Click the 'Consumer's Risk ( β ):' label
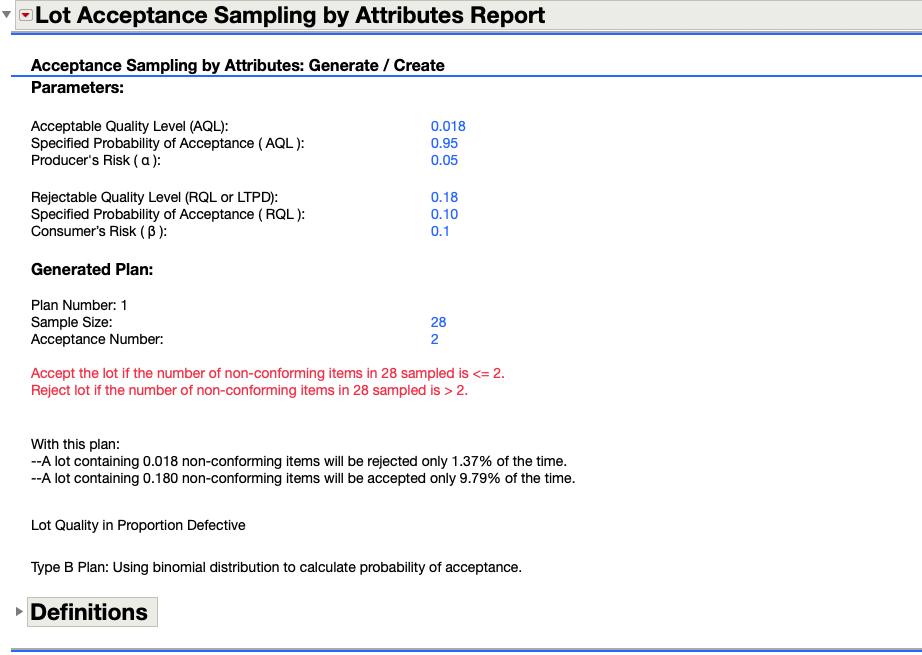 click(x=99, y=232)
